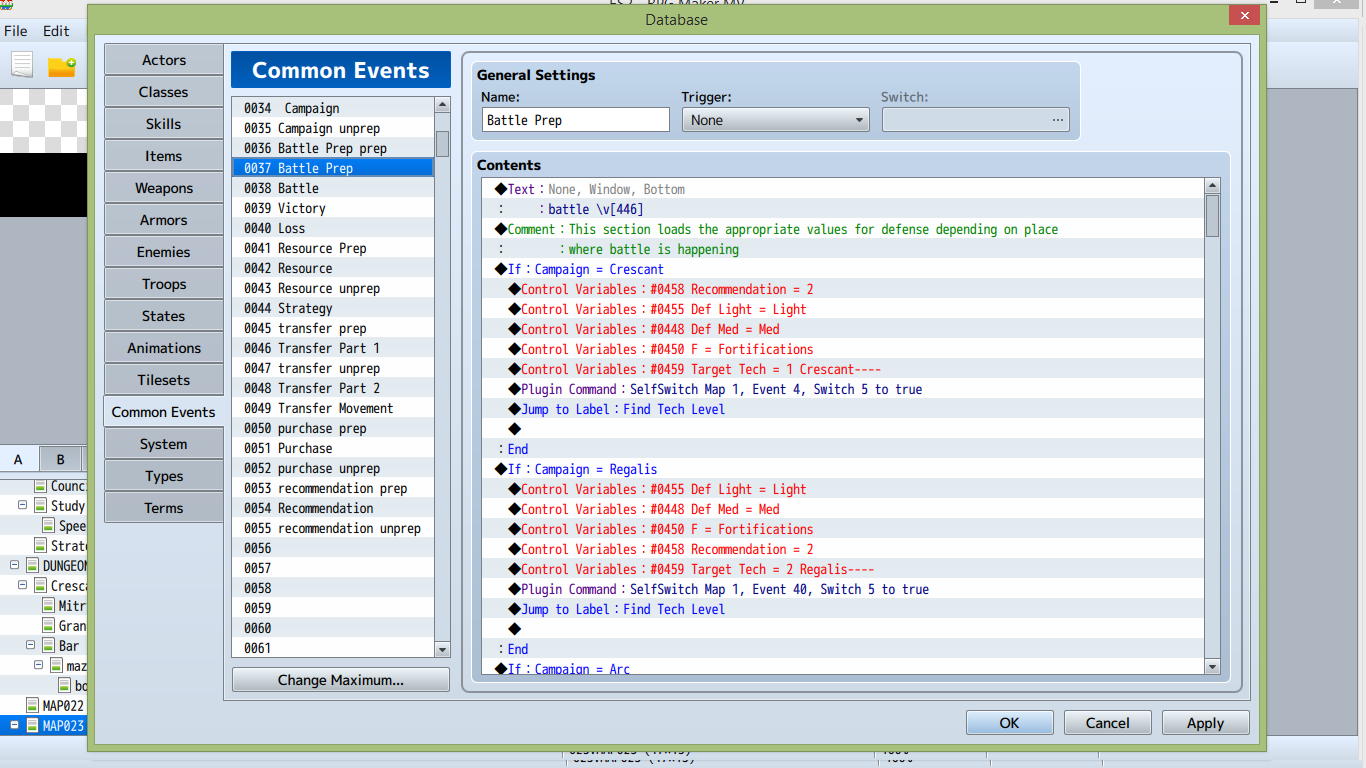Switch to the Tilesets tab
1366x768 pixels.
tap(164, 380)
